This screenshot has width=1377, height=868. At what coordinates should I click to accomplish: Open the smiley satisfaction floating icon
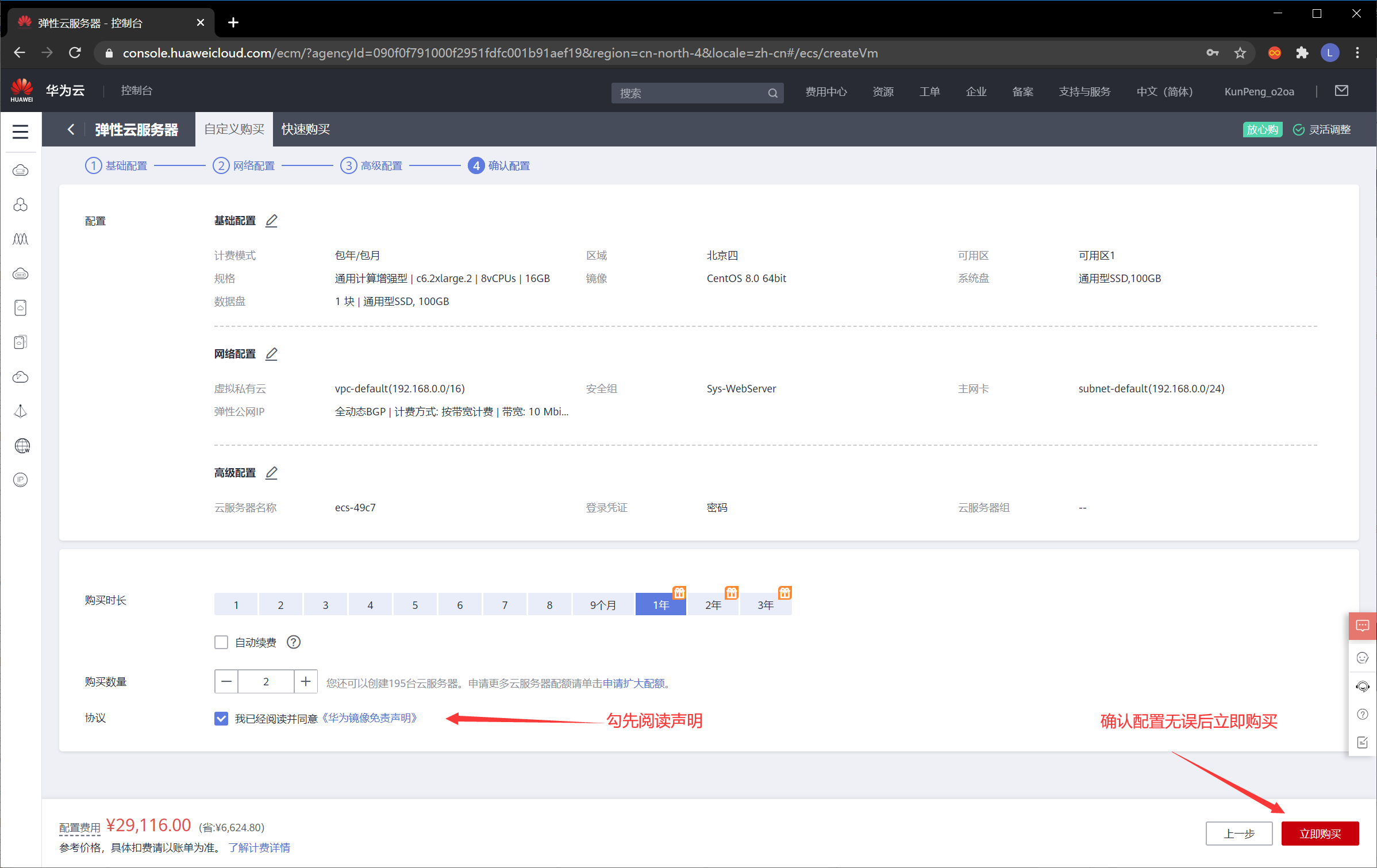pyautogui.click(x=1363, y=658)
